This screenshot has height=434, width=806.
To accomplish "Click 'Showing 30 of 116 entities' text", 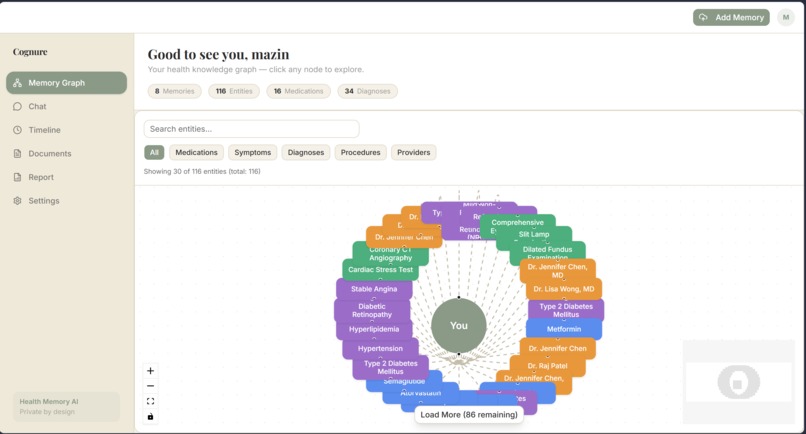I will 202,171.
